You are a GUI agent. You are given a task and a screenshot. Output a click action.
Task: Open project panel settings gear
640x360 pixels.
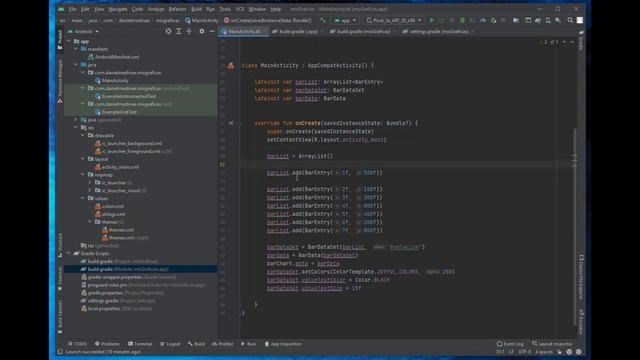(202, 31)
